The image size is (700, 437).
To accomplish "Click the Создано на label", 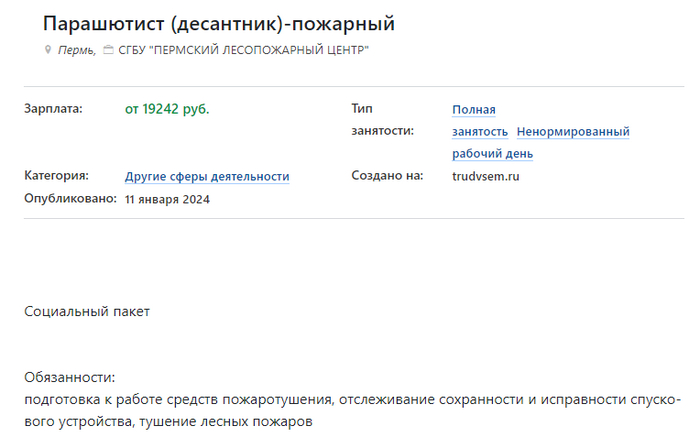I will [388, 175].
